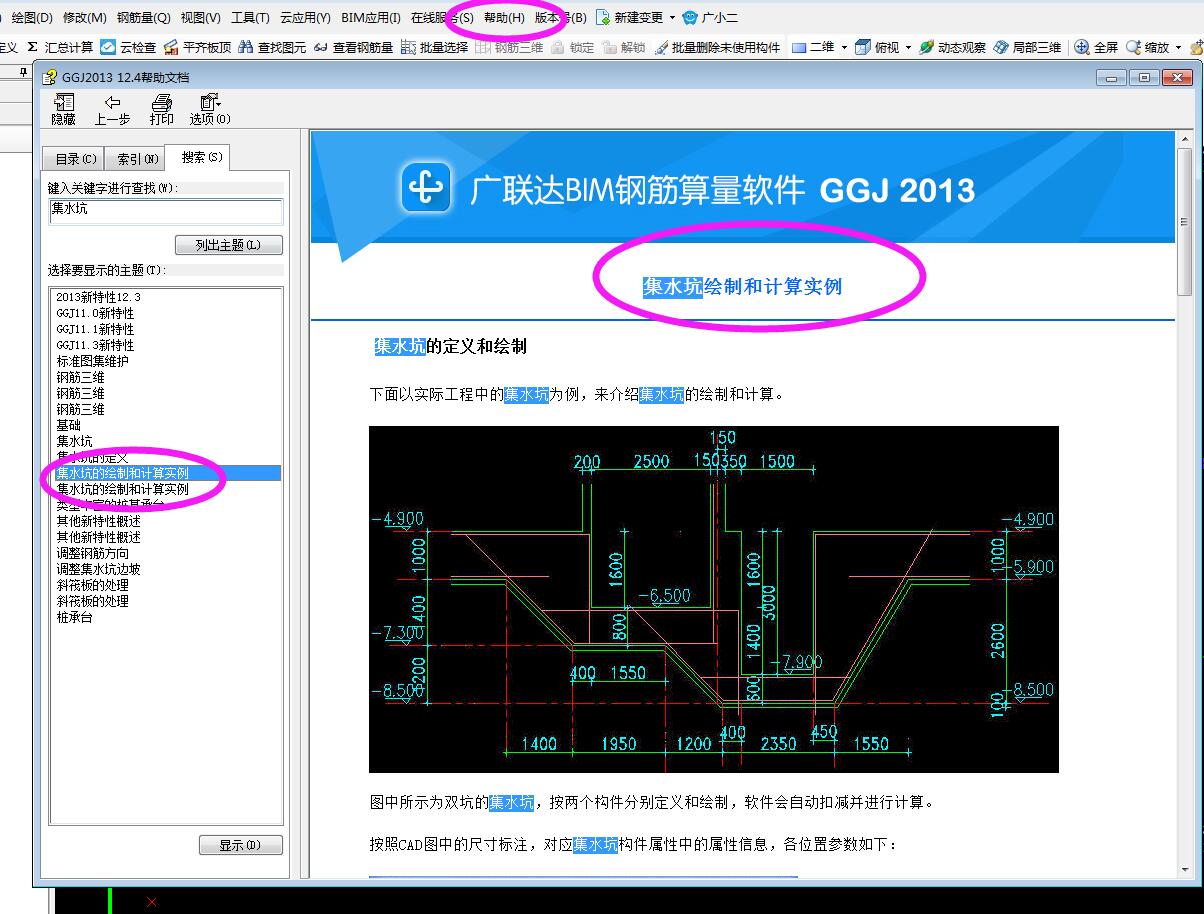
Task: Click the 查看钢筋量 toolbar icon
Action: coord(321,47)
